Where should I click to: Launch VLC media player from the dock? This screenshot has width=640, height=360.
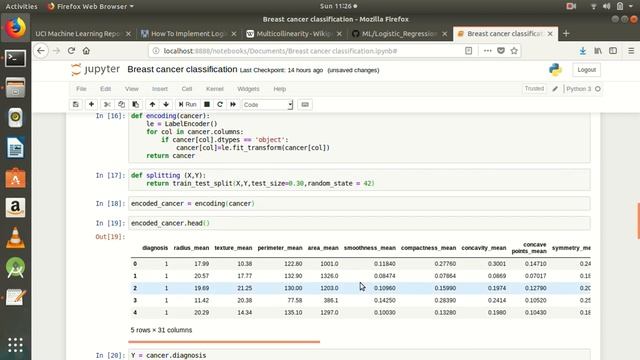point(16,238)
